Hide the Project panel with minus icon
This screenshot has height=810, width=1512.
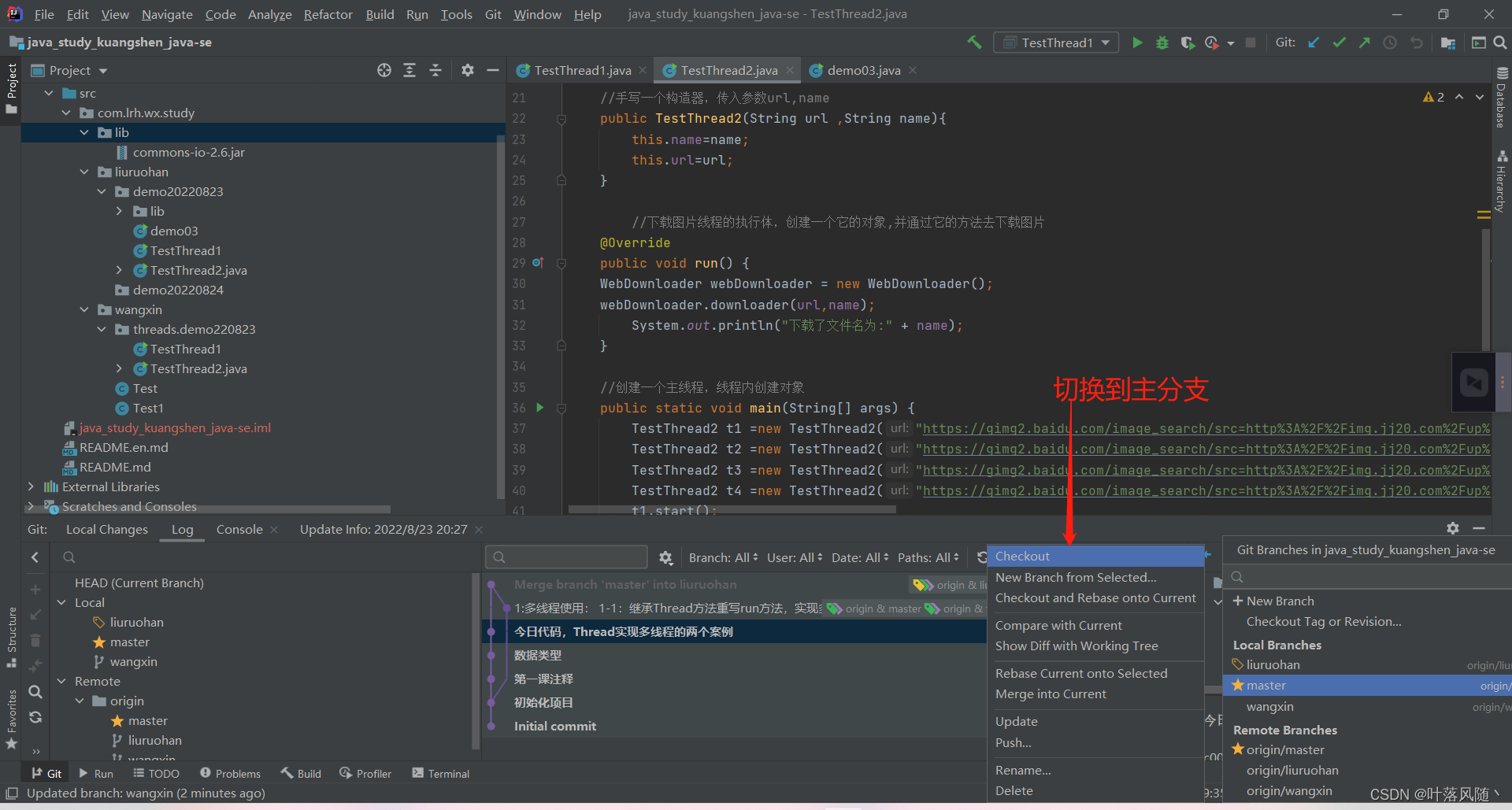coord(493,70)
